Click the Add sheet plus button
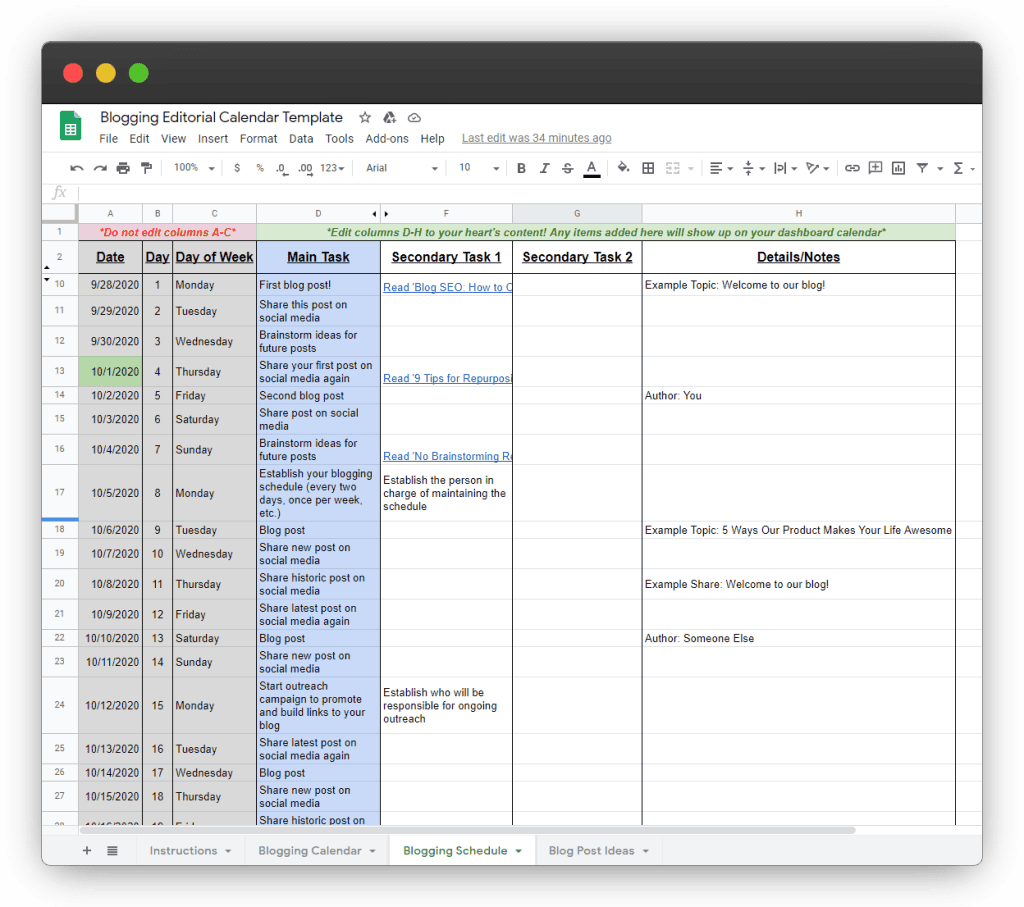 tap(87, 851)
